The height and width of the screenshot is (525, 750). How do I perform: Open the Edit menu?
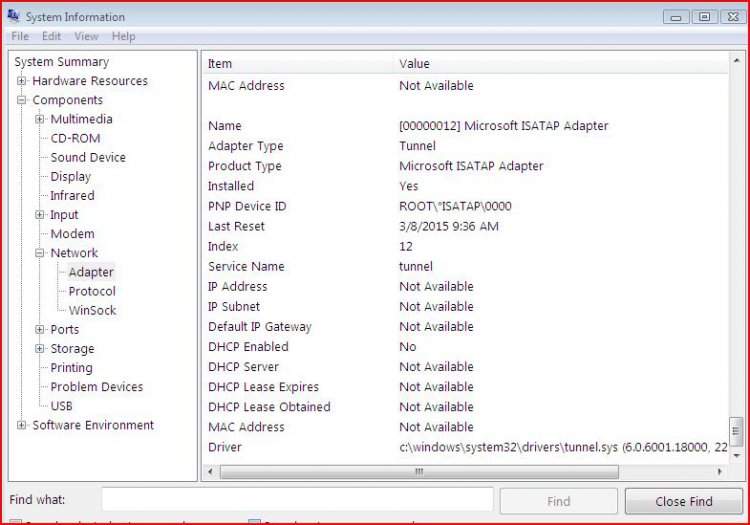click(x=51, y=36)
